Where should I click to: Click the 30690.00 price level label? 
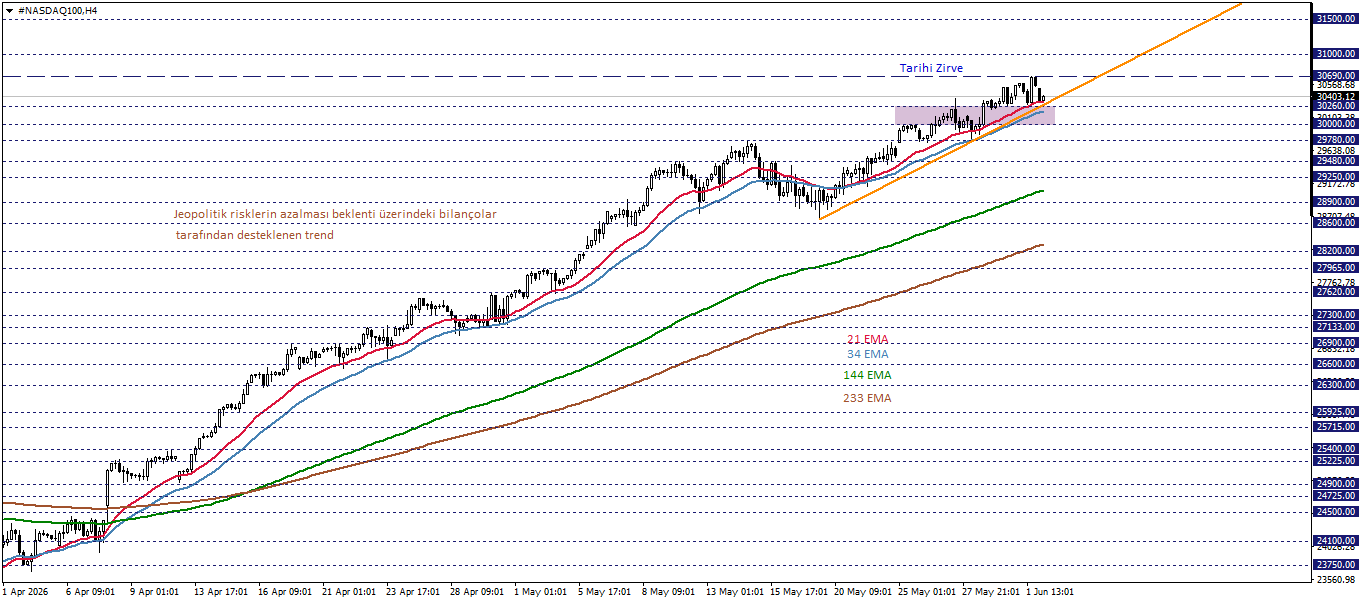(x=1336, y=76)
